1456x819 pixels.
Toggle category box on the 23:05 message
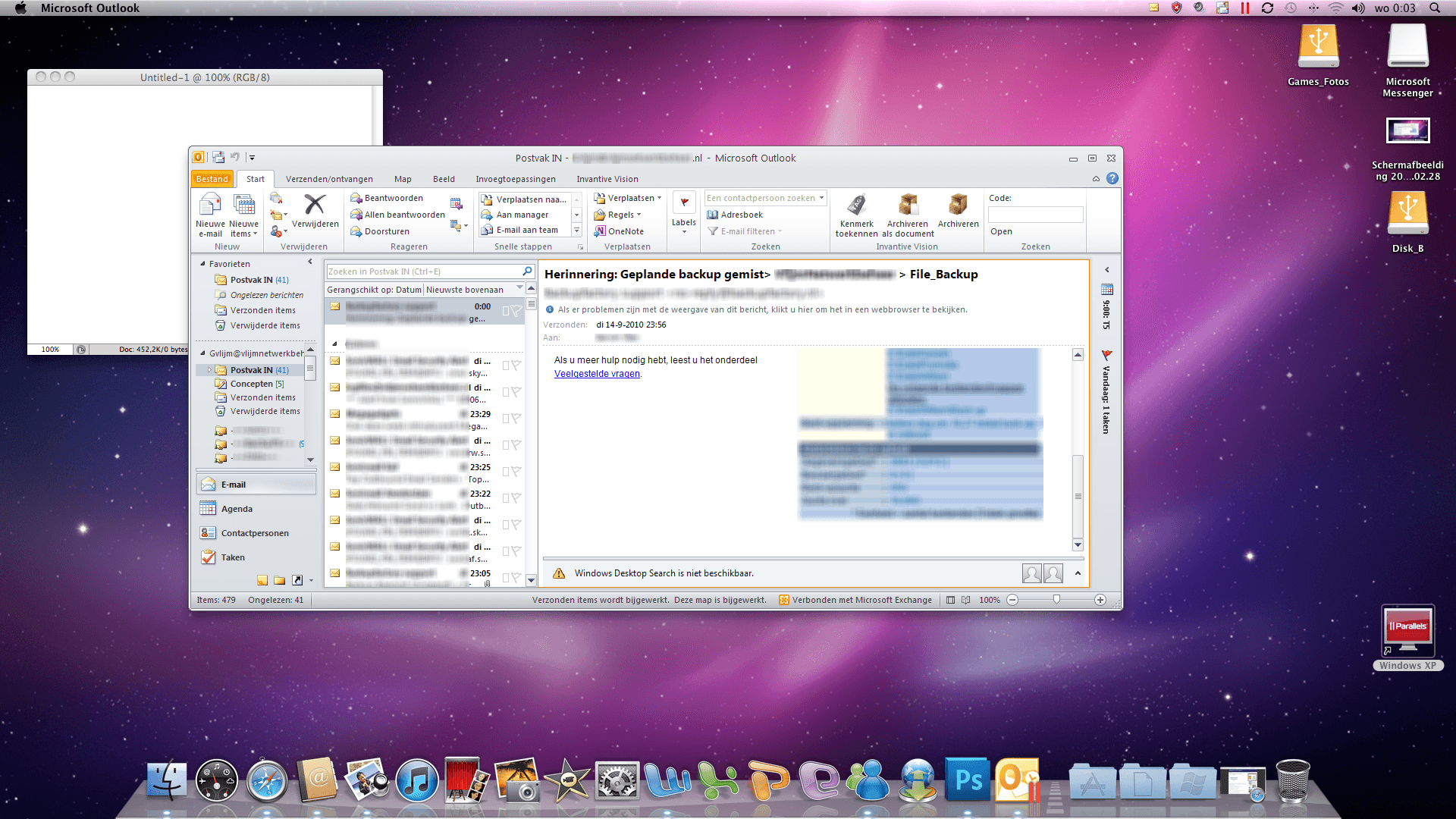506,577
